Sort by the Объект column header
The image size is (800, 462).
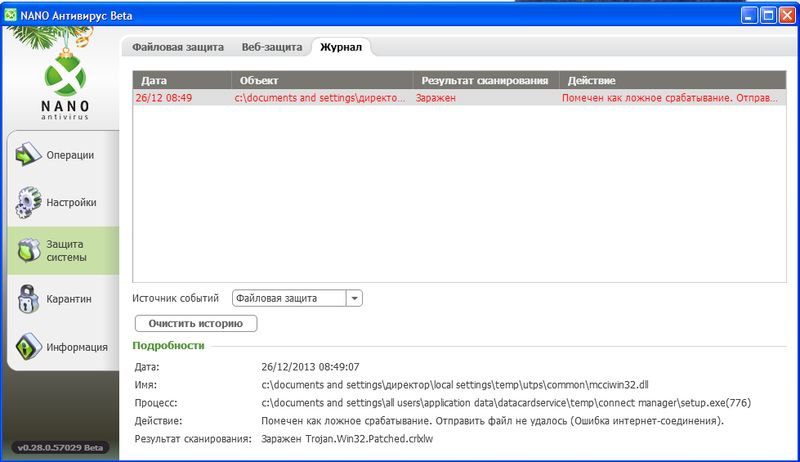click(322, 80)
